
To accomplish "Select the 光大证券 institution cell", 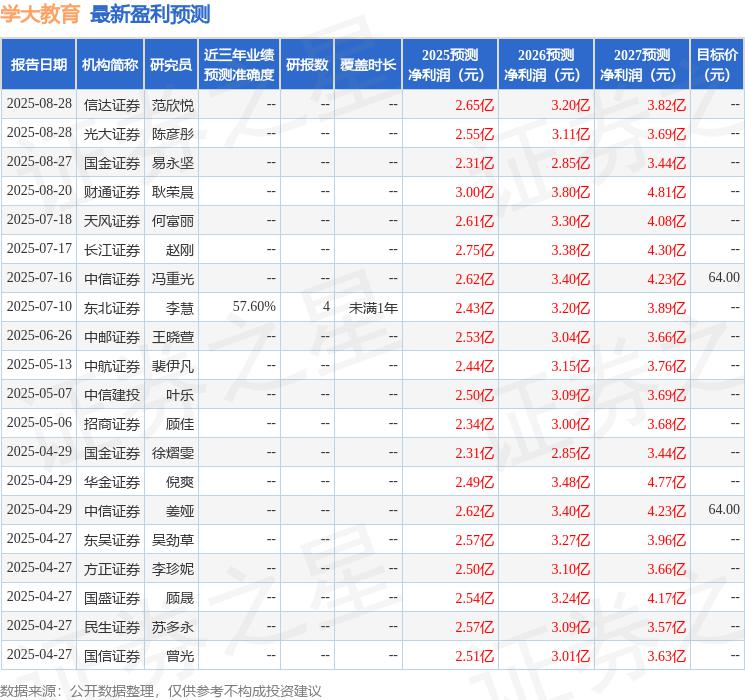I will pyautogui.click(x=112, y=134).
